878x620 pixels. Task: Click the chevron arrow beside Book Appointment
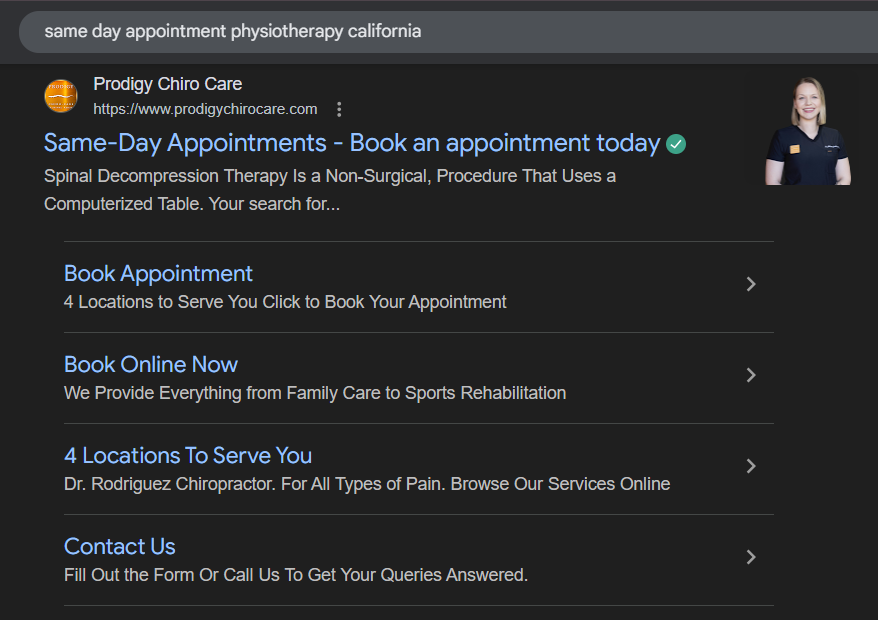click(x=752, y=284)
